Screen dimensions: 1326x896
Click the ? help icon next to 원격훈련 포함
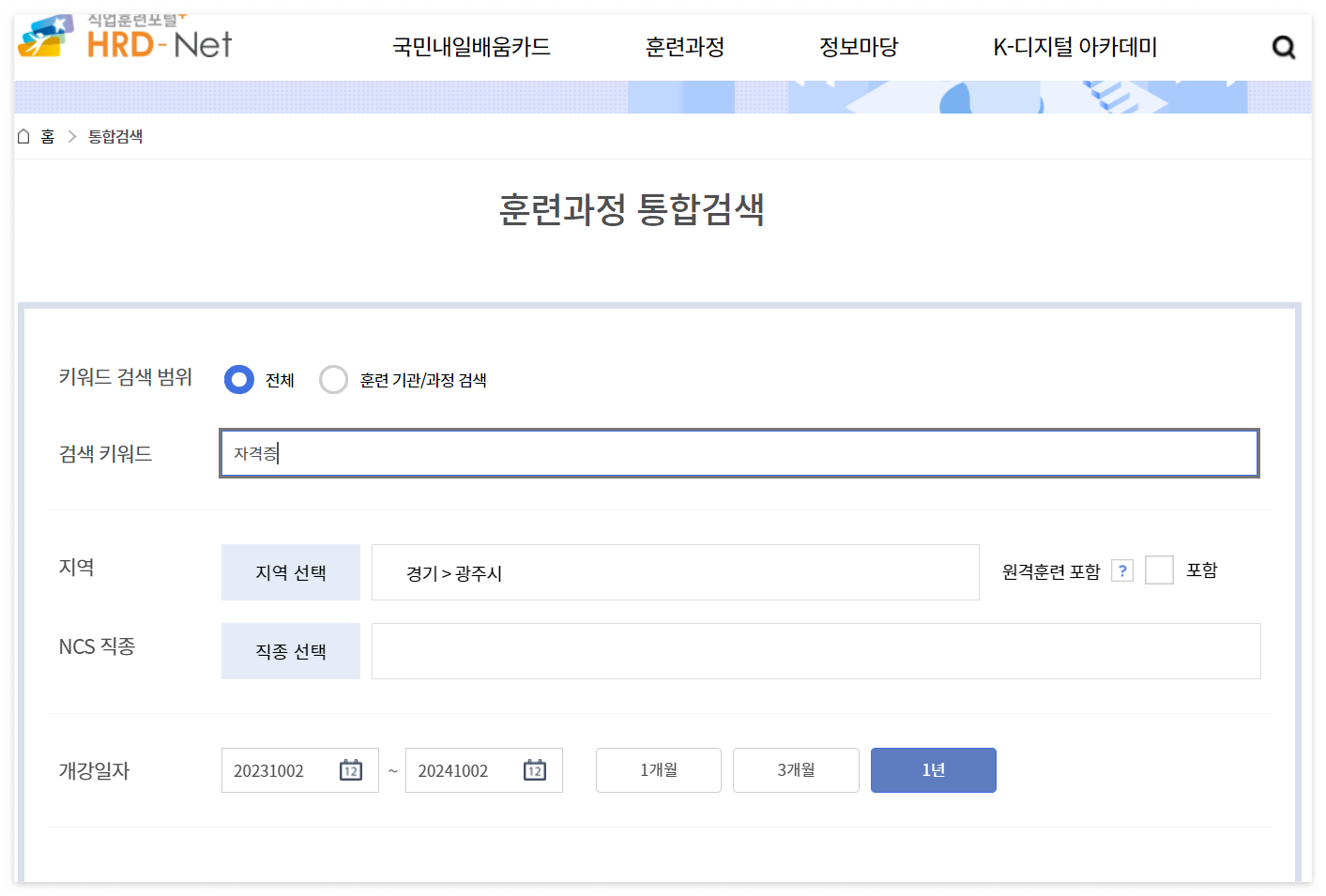[1121, 569]
